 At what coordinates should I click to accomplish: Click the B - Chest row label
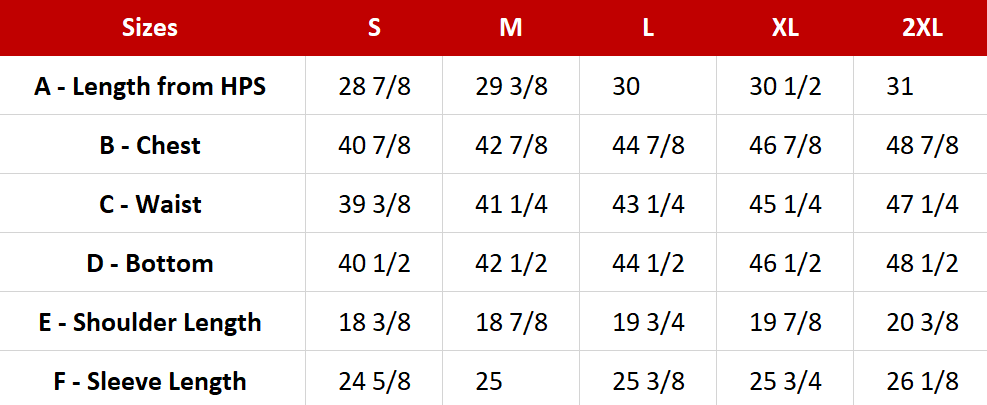(150, 145)
